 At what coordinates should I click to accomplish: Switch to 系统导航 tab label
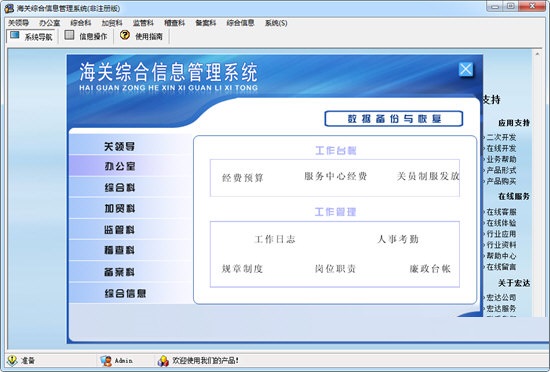tap(38, 37)
